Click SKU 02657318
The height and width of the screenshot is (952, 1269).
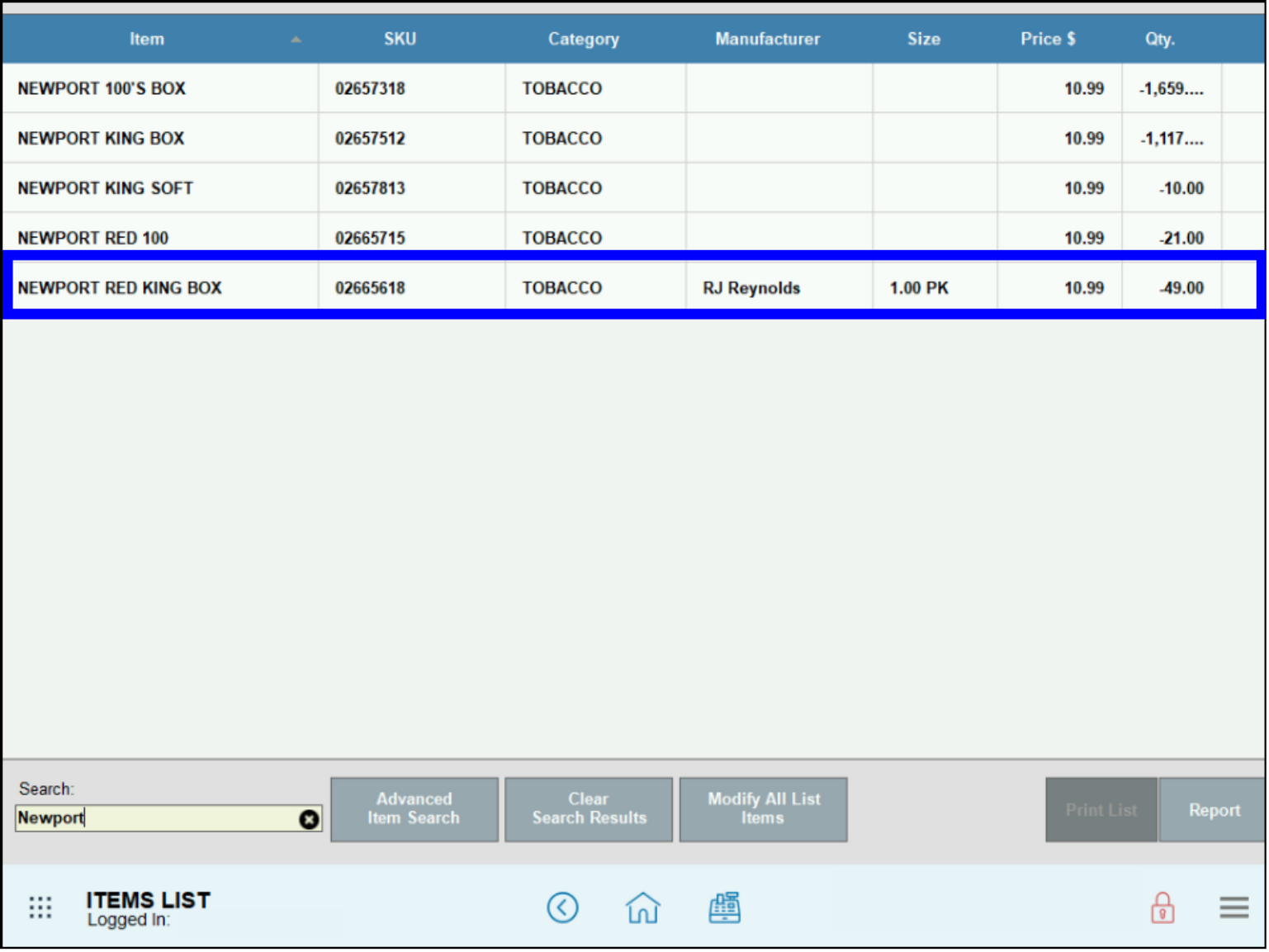(x=370, y=88)
